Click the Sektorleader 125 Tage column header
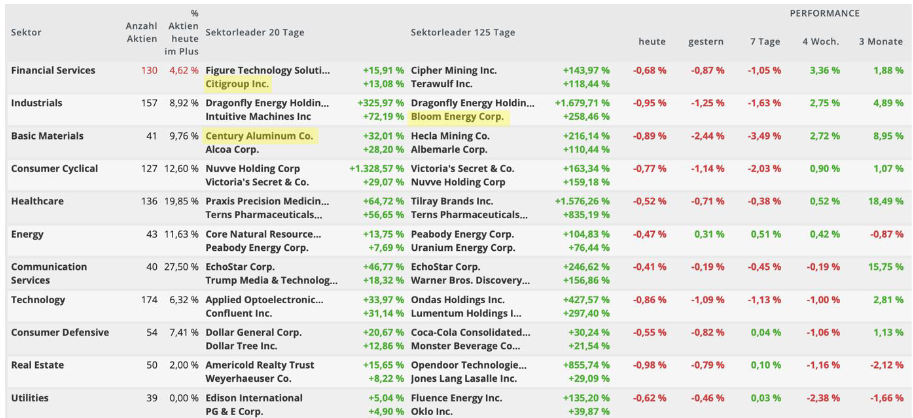Viewport: 913px width, 418px height. point(463,32)
